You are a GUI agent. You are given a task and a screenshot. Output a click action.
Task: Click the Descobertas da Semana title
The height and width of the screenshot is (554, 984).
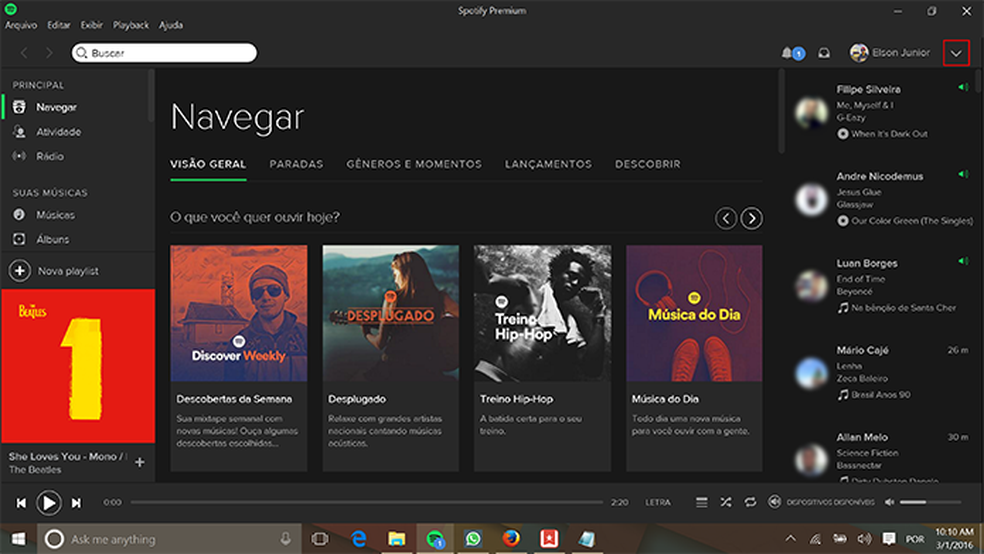(x=234, y=399)
